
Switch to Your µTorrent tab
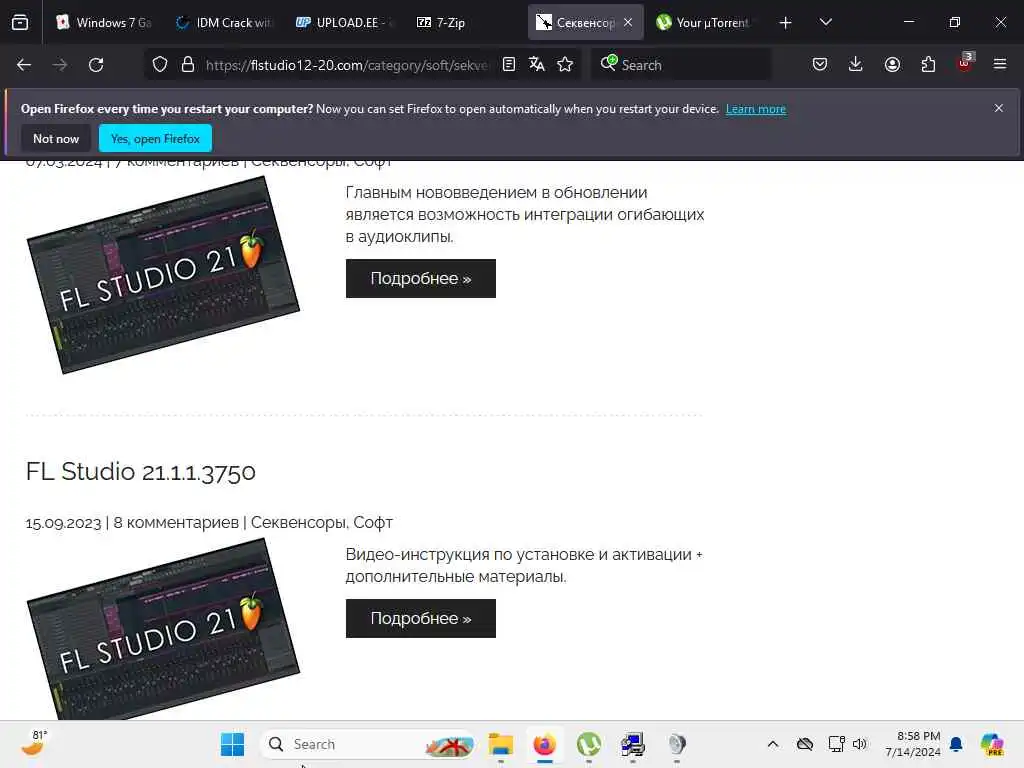(x=705, y=22)
